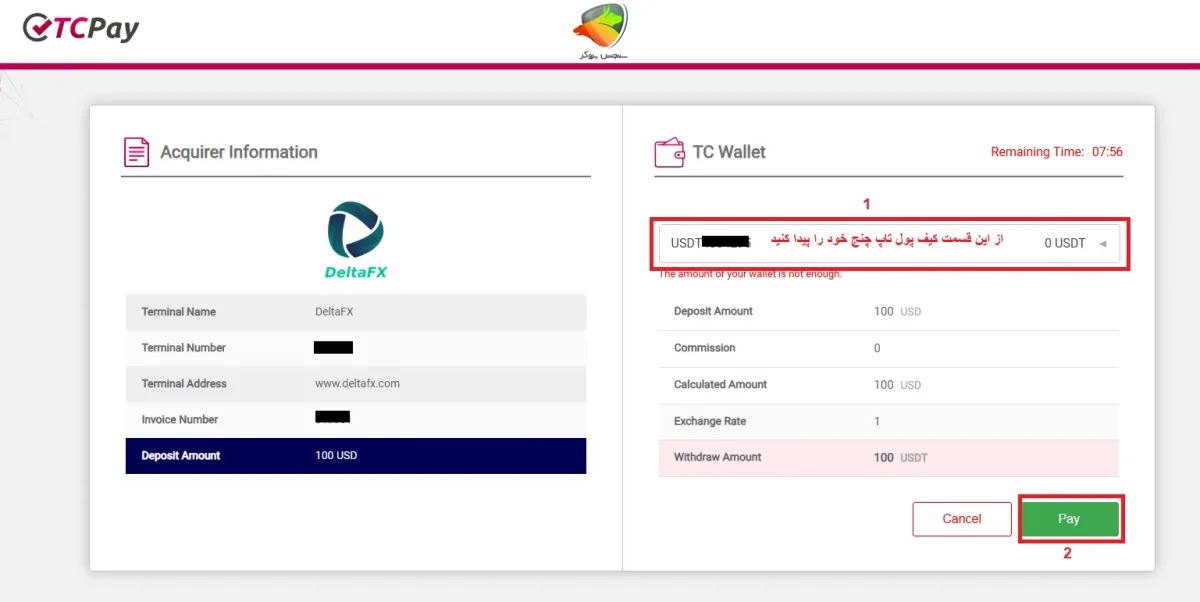
Task: Click the 100 USD deposit amount in Acquirer table
Action: 336,456
